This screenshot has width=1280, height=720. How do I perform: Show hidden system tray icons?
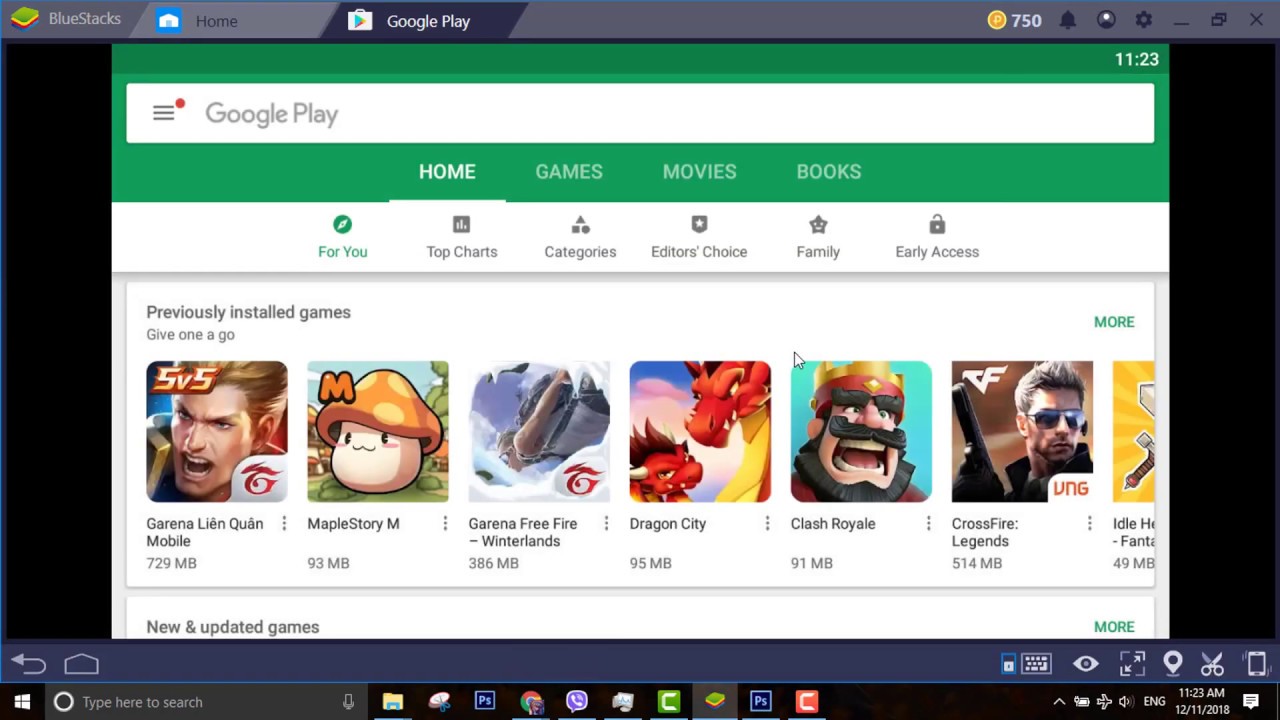(x=1059, y=702)
